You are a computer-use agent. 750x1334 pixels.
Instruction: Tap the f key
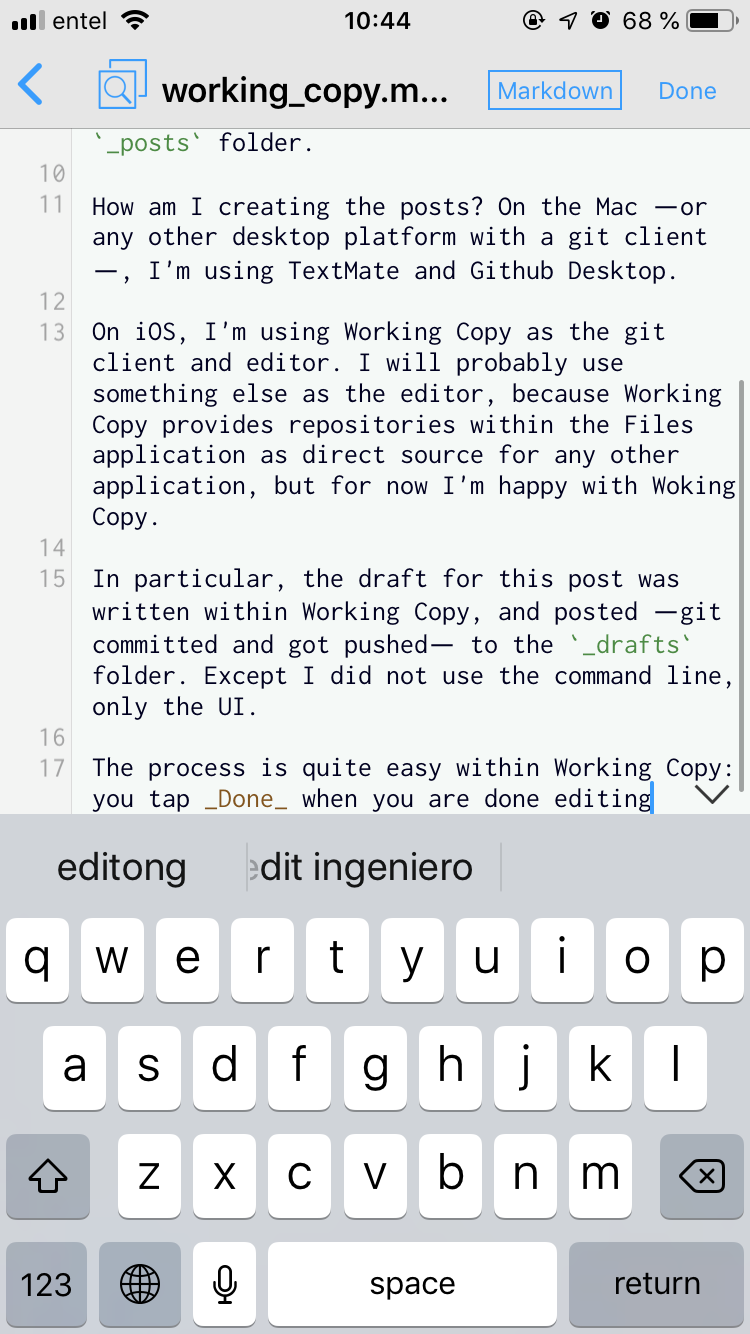(x=300, y=1069)
